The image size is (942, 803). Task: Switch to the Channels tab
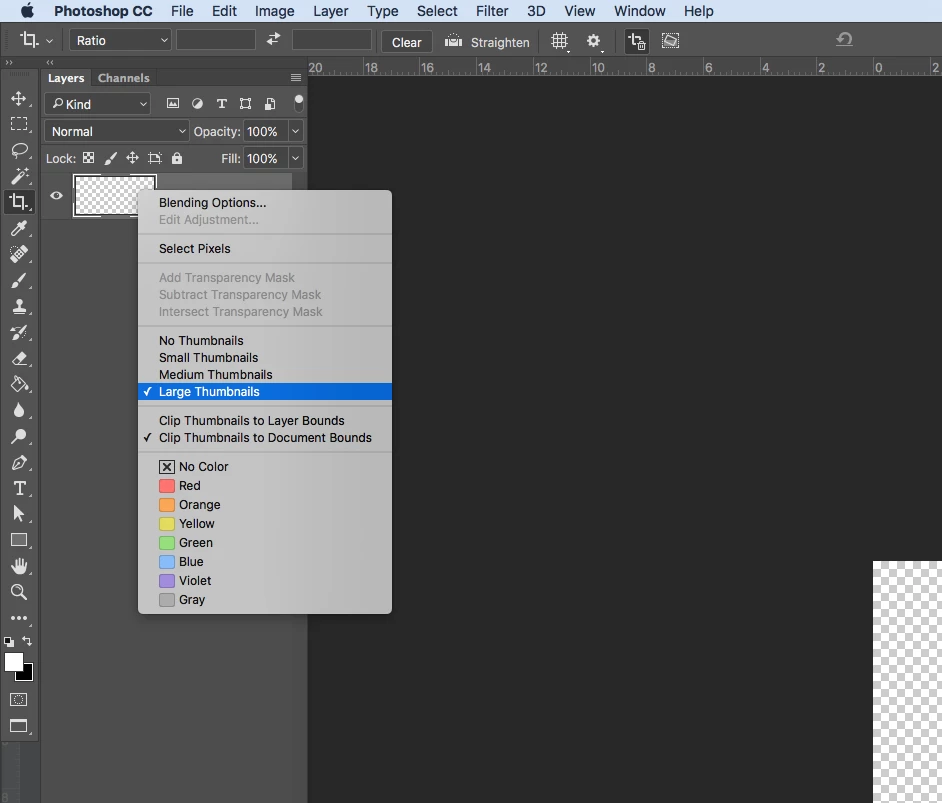tap(124, 77)
